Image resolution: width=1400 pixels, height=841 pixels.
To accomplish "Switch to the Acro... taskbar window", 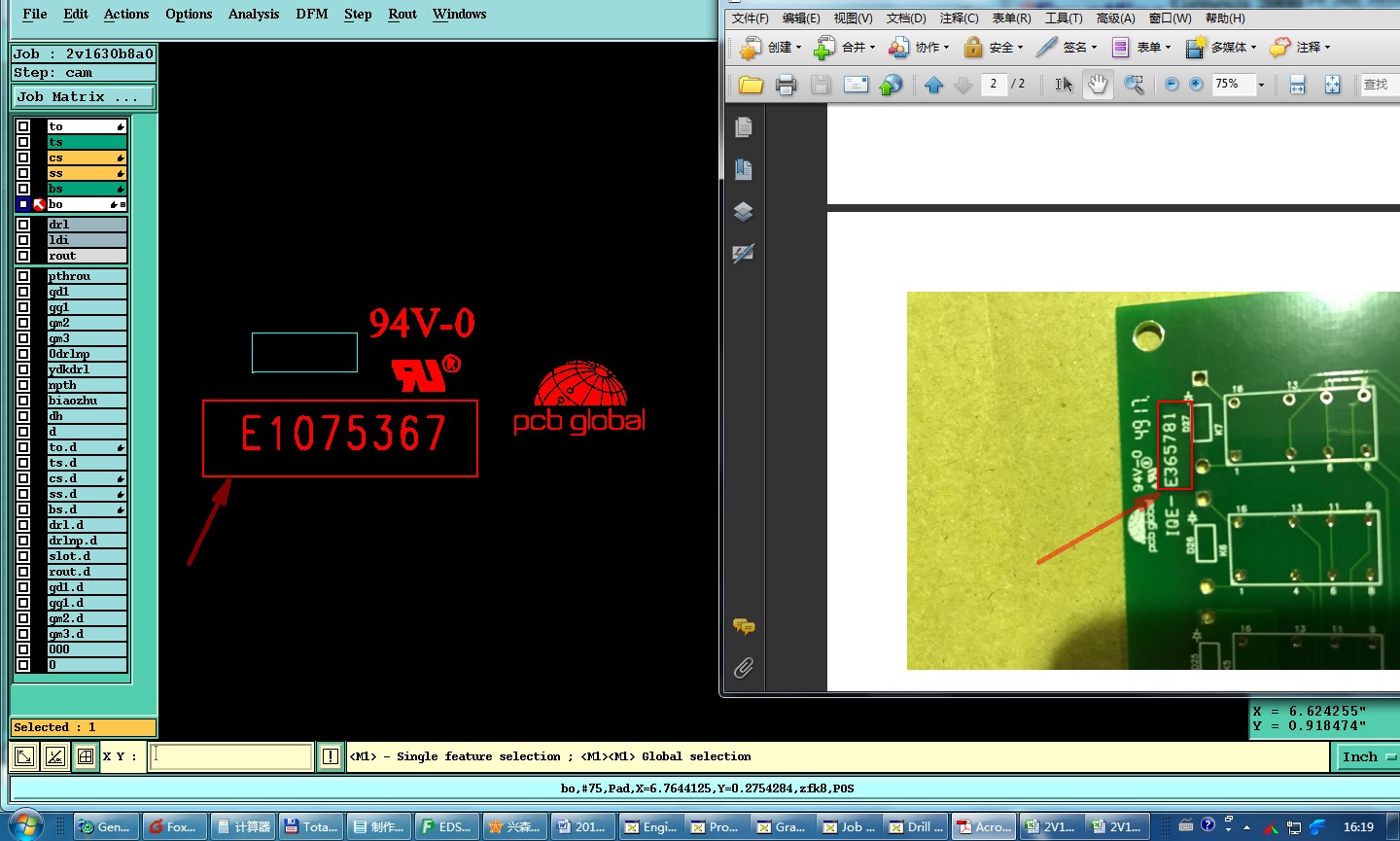I will pos(983,826).
